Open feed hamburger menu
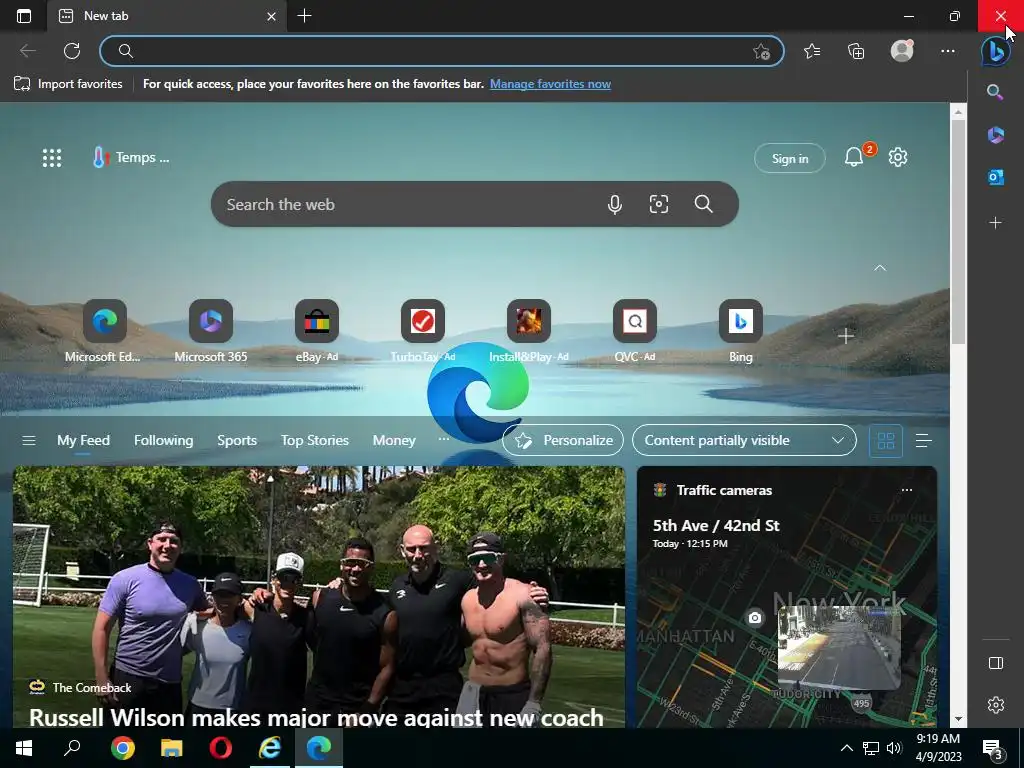 coord(29,441)
